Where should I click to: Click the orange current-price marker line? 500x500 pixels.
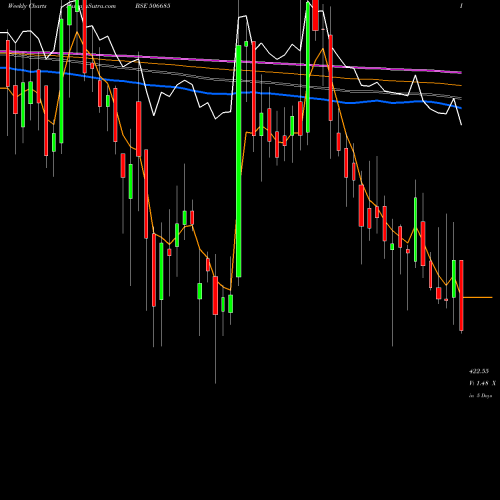coord(478,297)
